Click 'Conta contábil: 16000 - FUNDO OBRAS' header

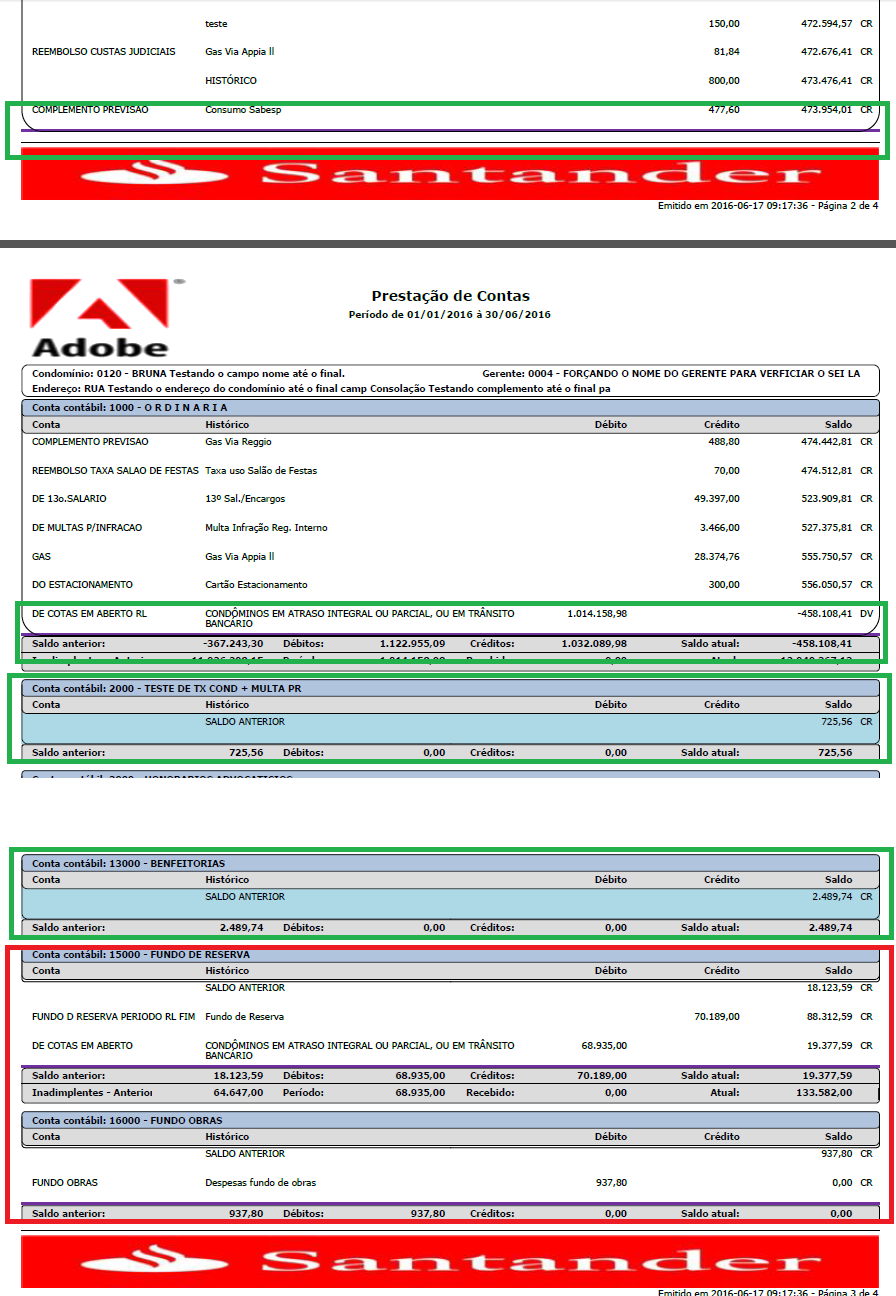pos(450,1121)
